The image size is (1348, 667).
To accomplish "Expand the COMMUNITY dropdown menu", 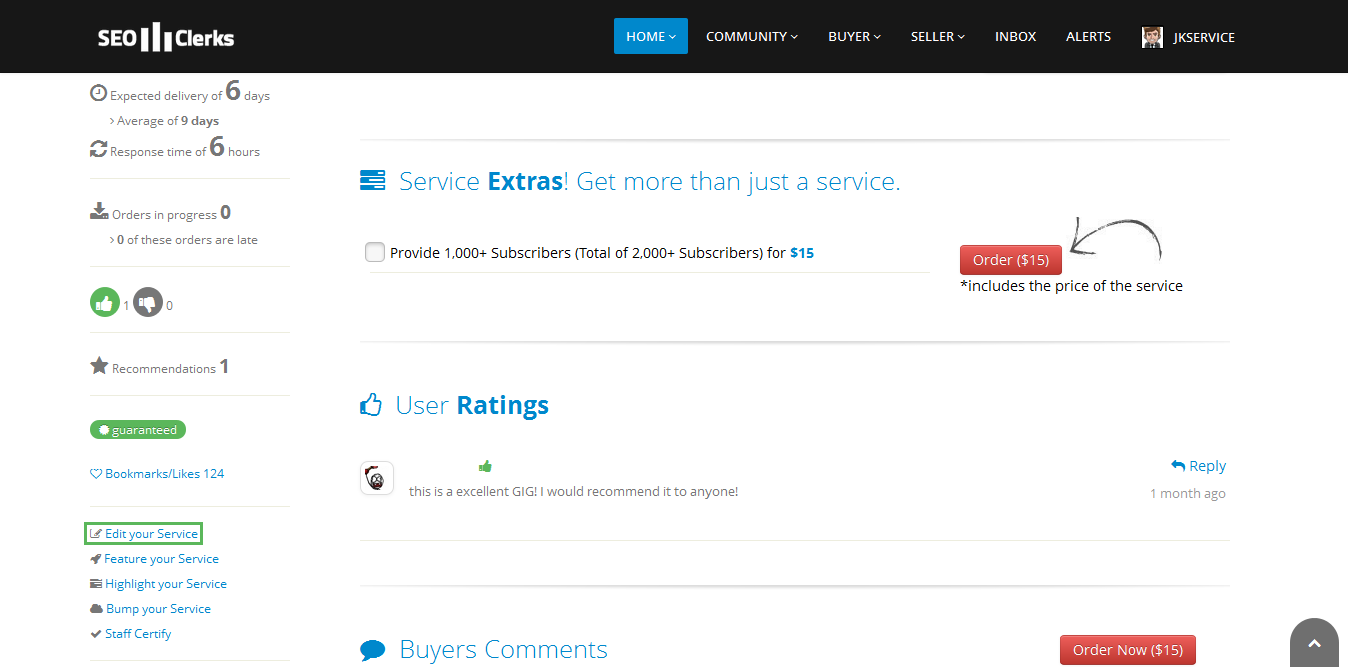I will (x=751, y=36).
